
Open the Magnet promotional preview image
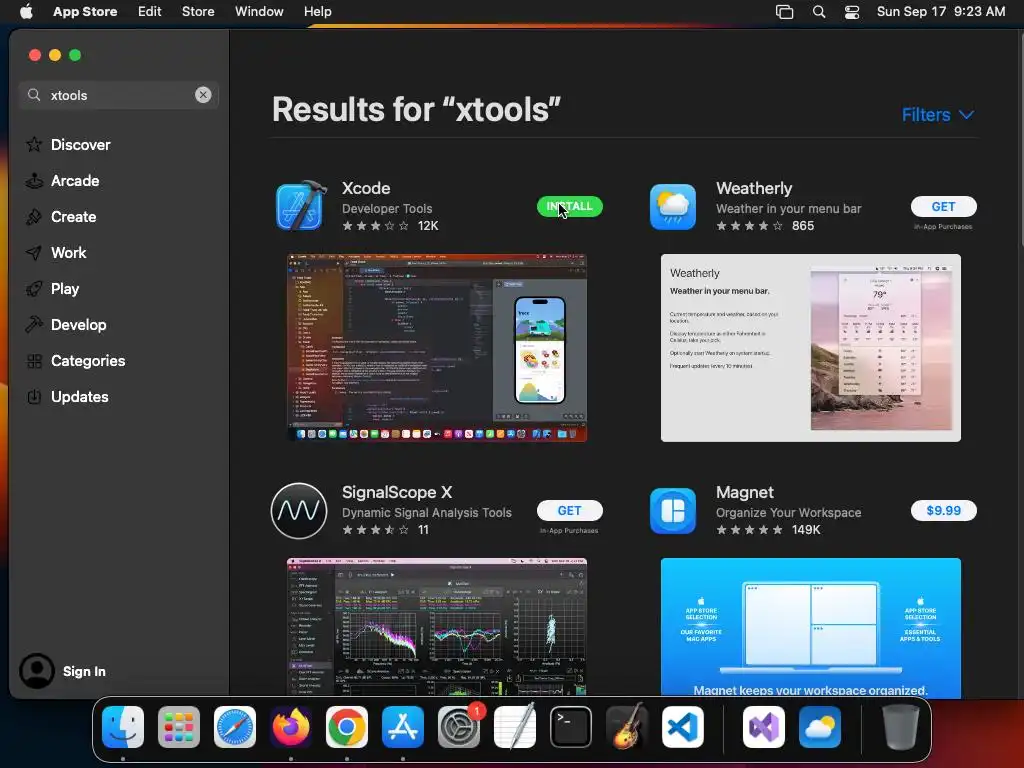810,627
